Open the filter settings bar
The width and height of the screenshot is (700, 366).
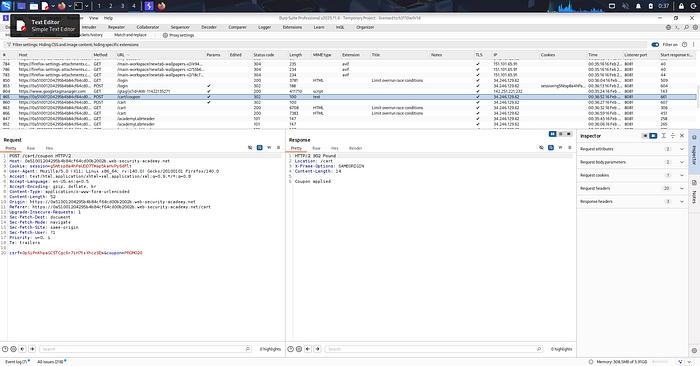click(x=326, y=45)
